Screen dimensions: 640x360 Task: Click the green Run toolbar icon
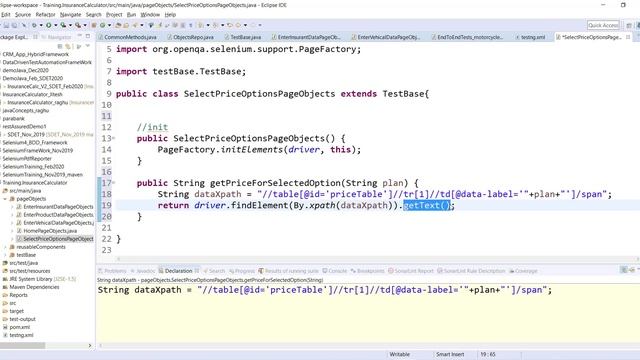click(x=49, y=25)
